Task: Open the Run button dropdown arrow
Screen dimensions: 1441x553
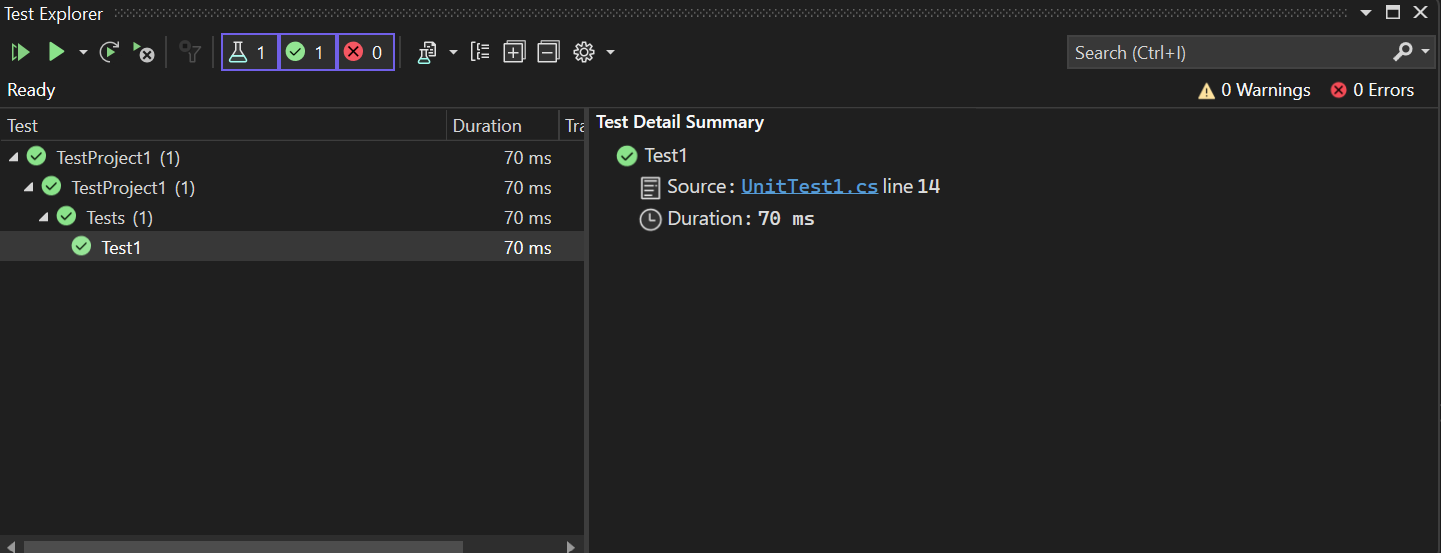Action: (83, 52)
